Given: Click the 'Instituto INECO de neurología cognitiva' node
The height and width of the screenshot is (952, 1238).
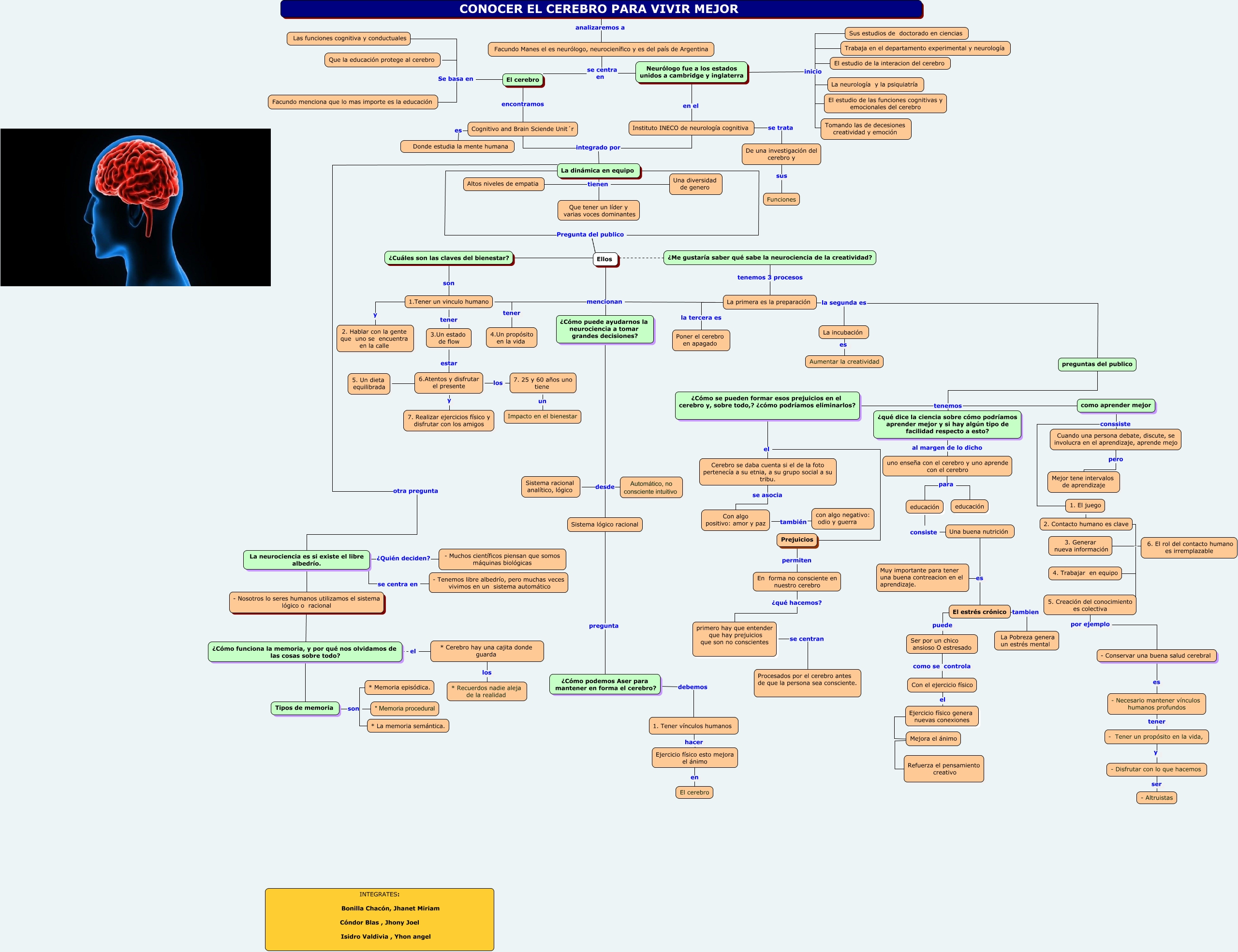Looking at the screenshot, I should click(x=690, y=128).
